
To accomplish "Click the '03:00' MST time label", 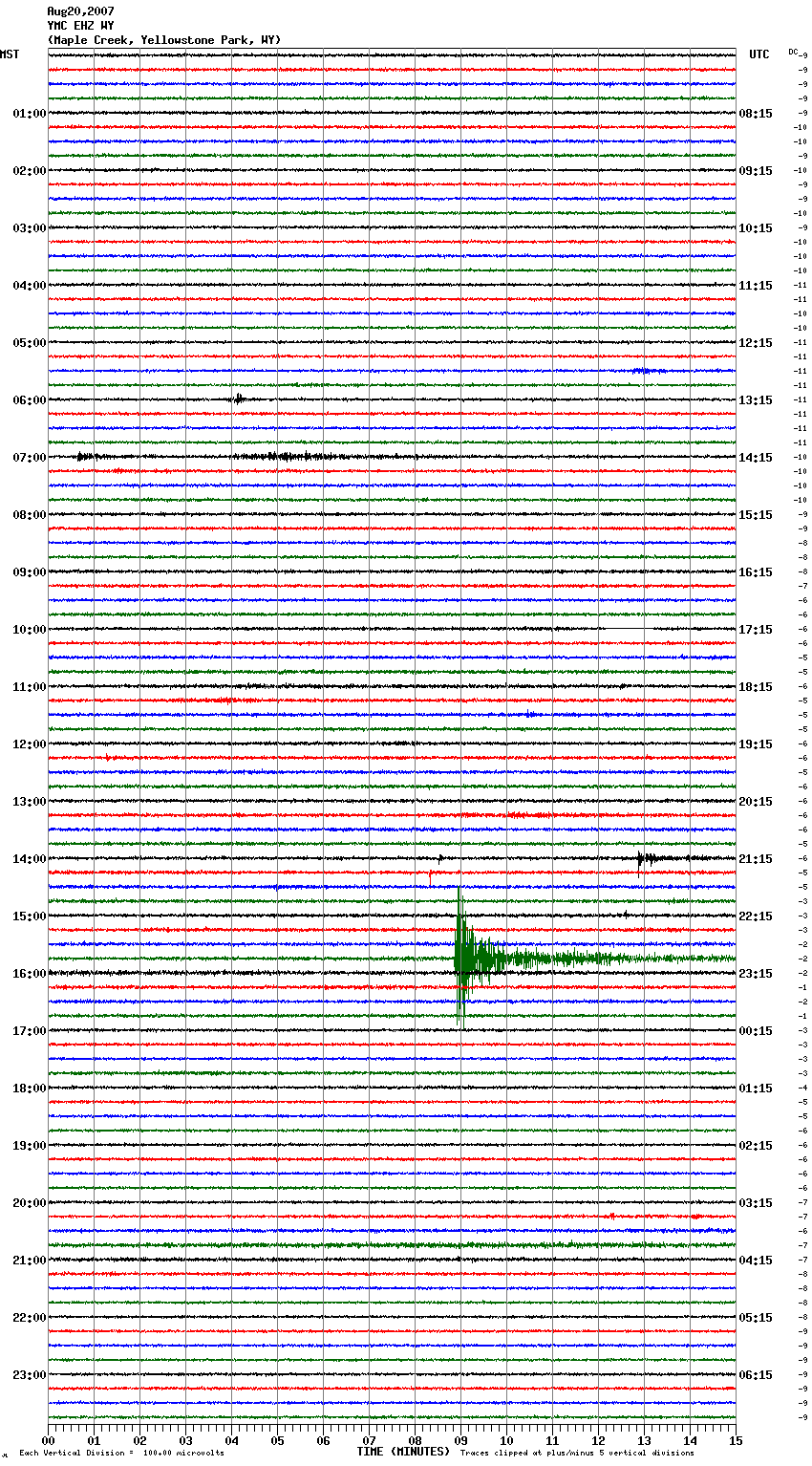I will click(x=30, y=228).
